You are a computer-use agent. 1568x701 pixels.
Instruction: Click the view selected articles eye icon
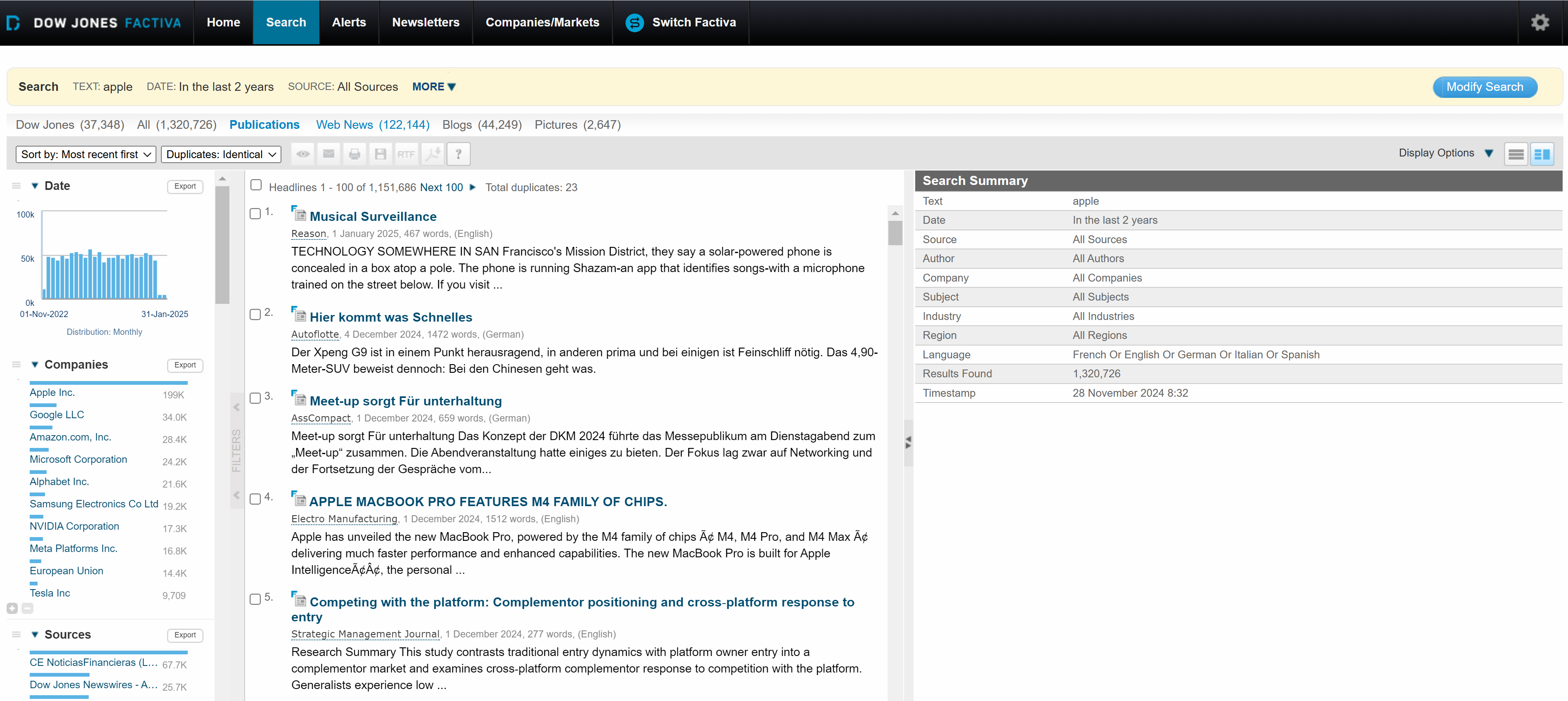(x=302, y=154)
